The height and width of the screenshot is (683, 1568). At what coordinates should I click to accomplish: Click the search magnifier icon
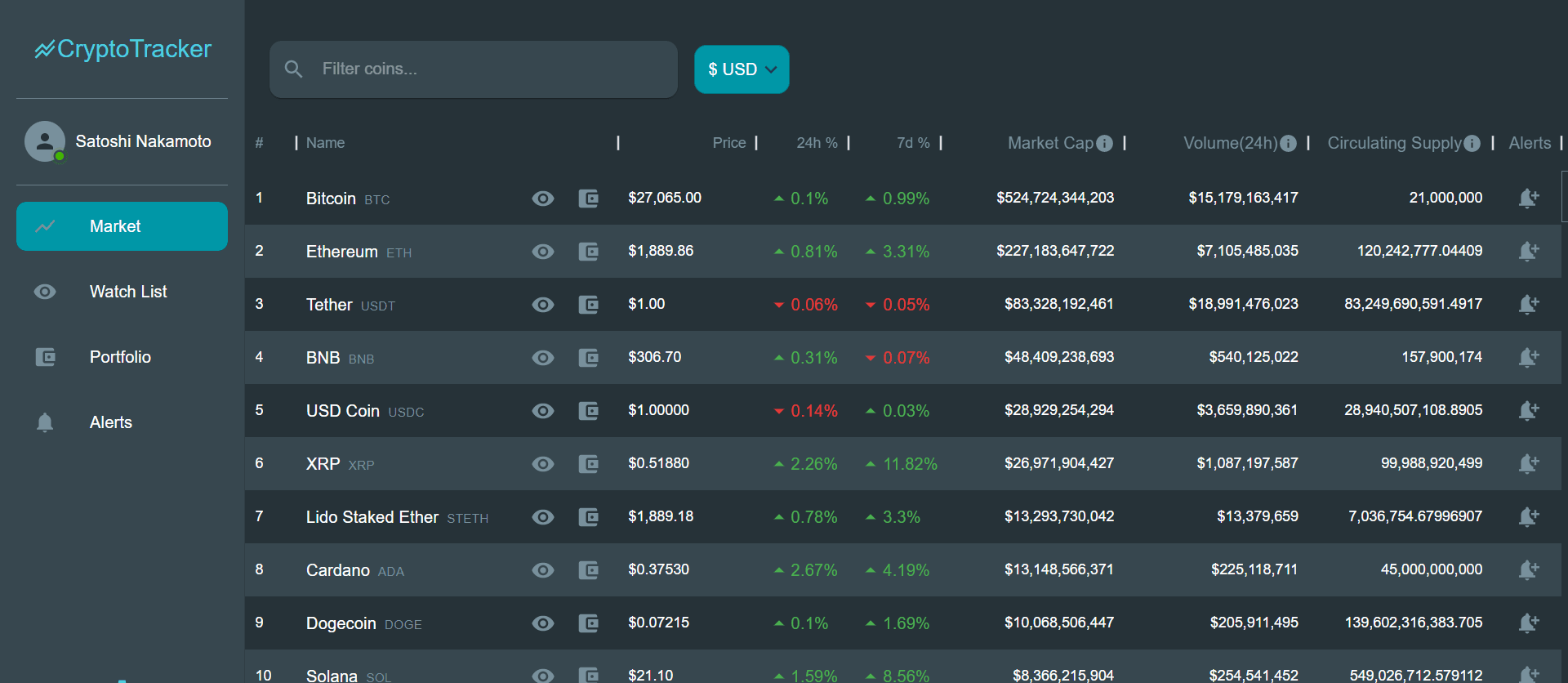[x=294, y=69]
